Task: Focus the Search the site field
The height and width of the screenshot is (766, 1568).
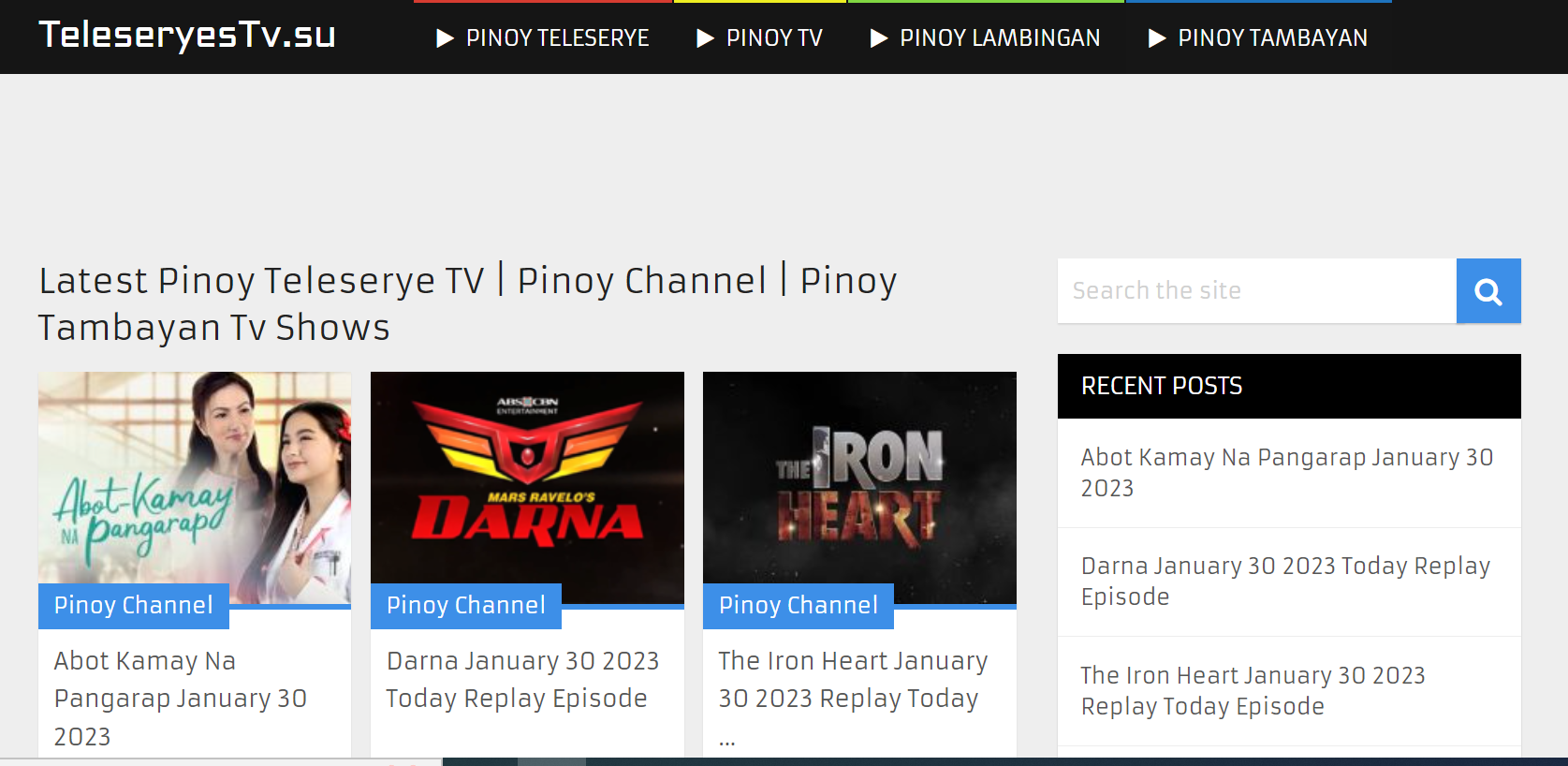Action: pyautogui.click(x=1257, y=291)
